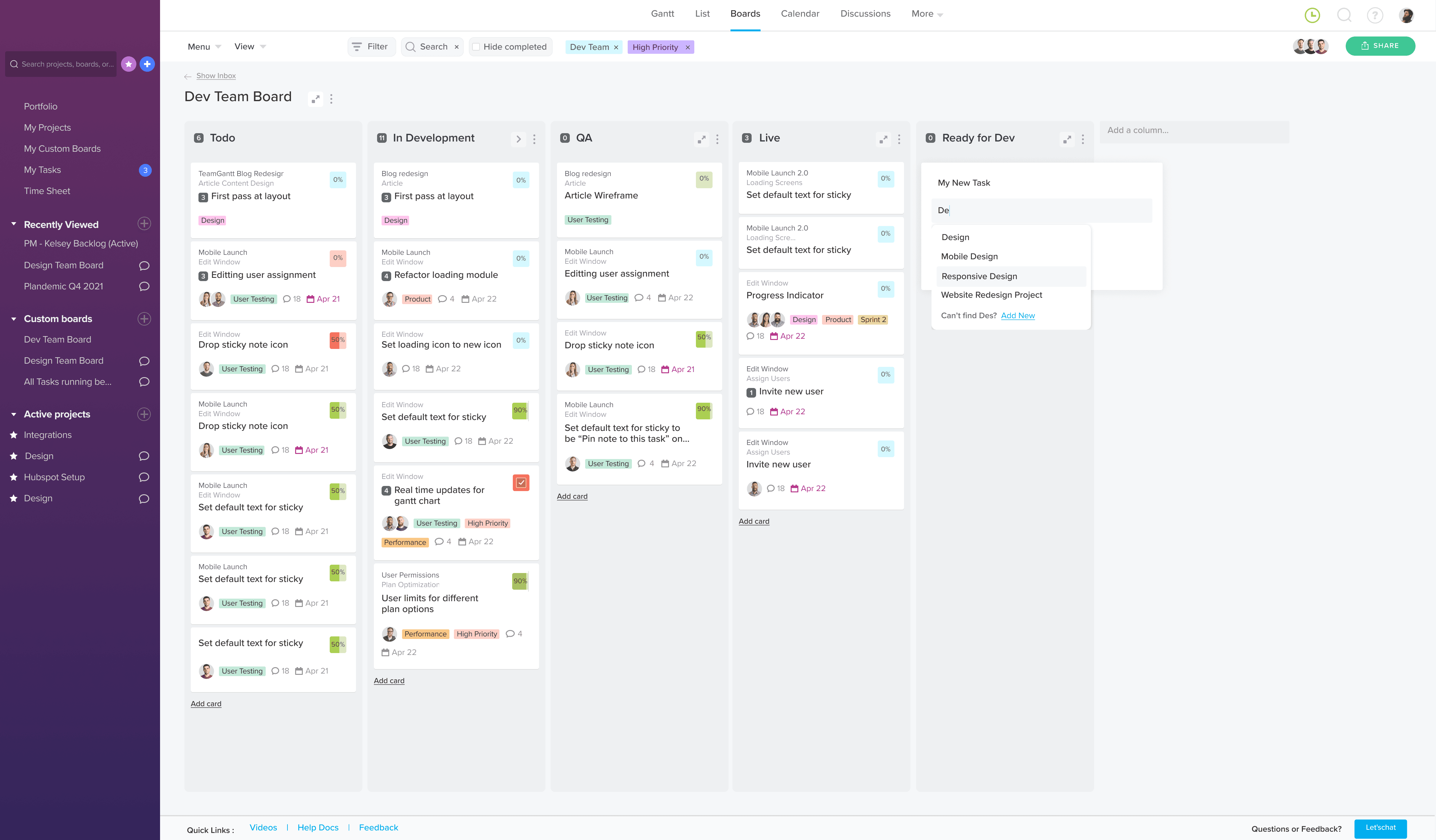Expand the QA column with arrows icon
Screen dimensions: 1436x840
click(x=701, y=139)
